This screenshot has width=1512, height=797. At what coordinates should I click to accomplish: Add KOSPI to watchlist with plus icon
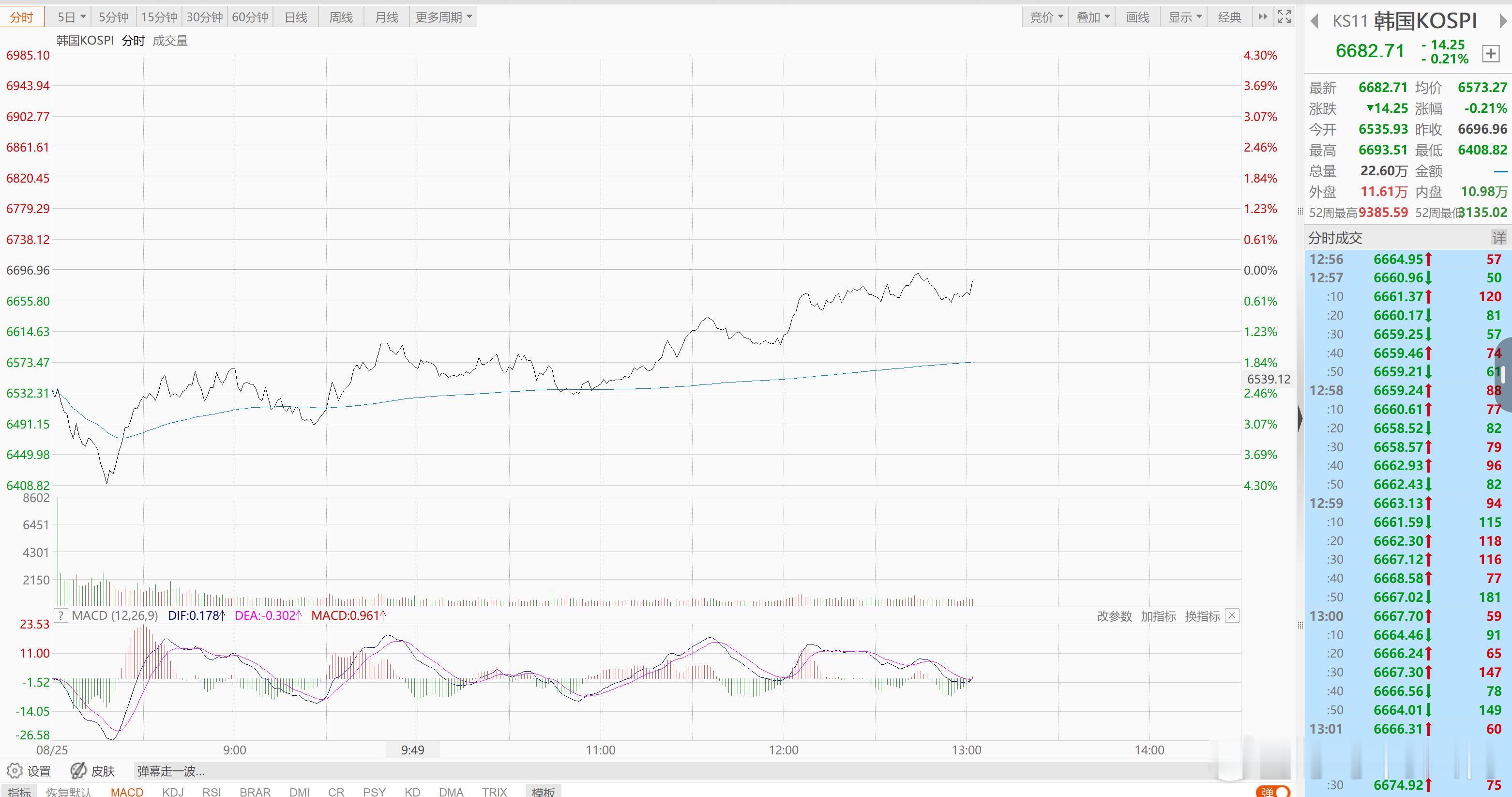[x=1491, y=54]
